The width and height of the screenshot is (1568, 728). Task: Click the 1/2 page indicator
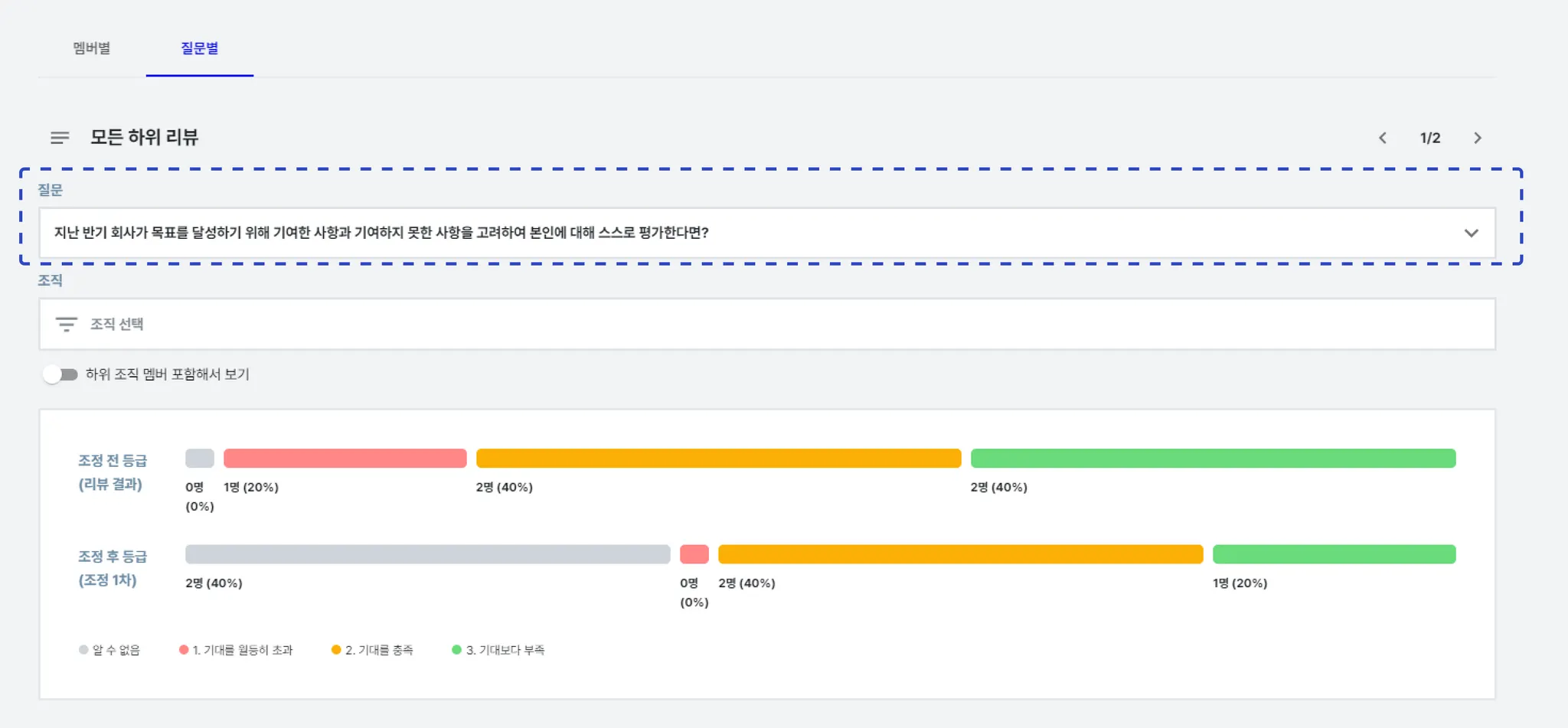tap(1430, 138)
